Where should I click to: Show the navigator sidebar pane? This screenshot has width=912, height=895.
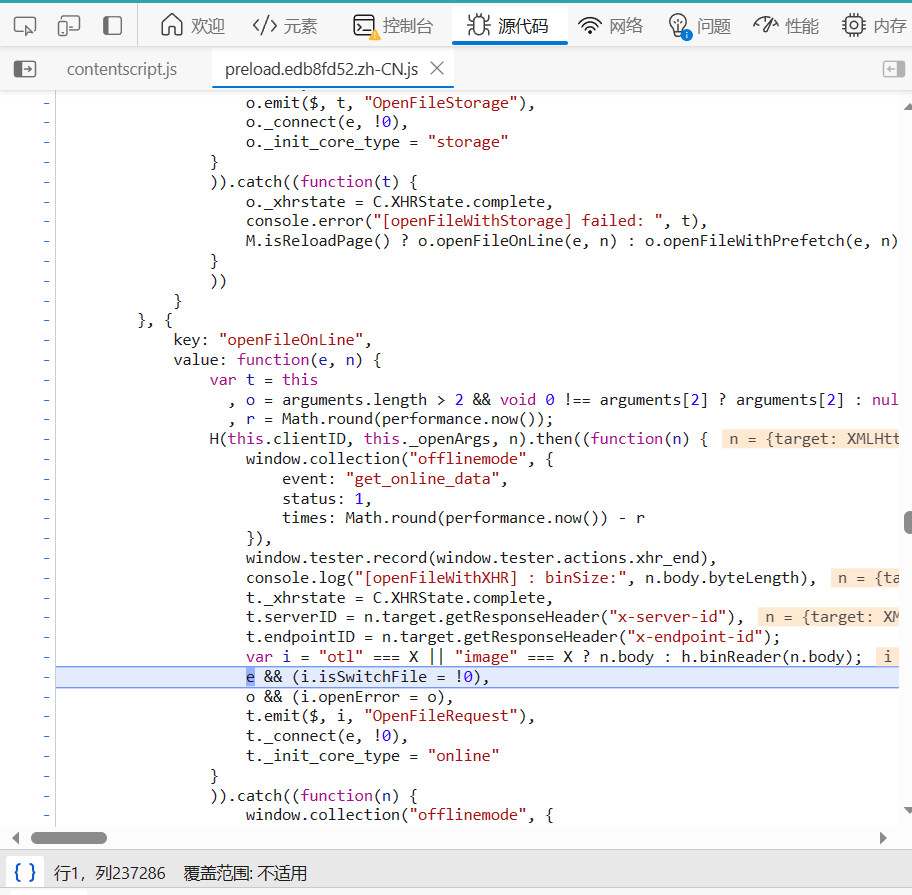coord(25,69)
